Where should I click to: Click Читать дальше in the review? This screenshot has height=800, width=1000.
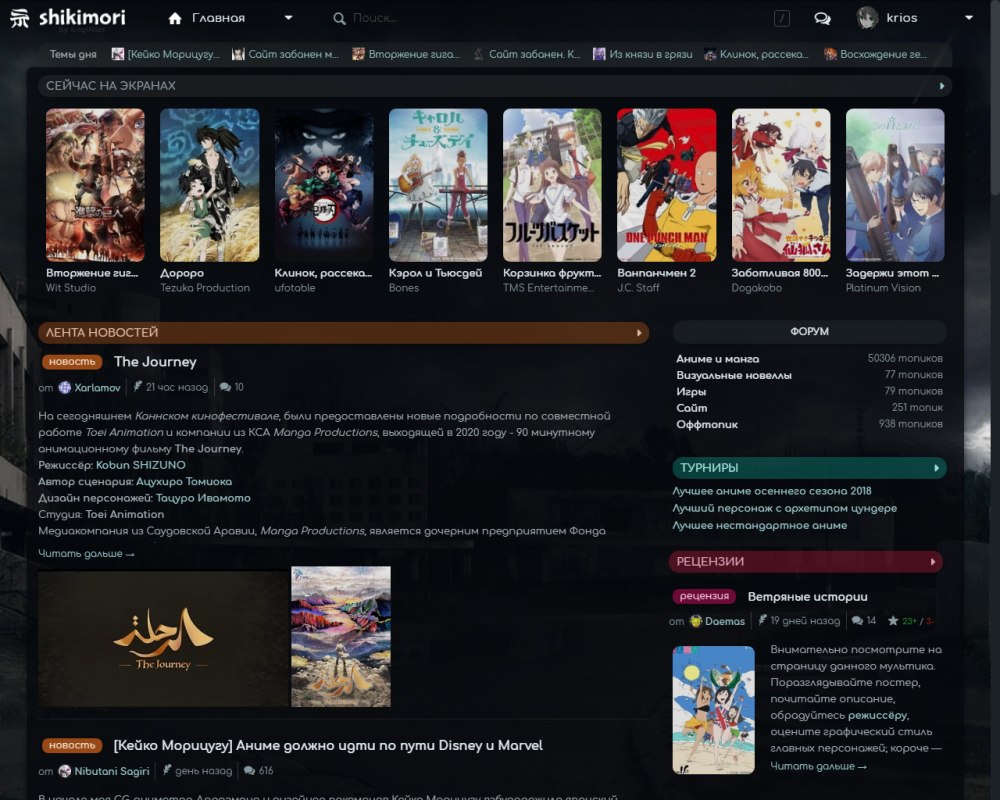click(818, 766)
